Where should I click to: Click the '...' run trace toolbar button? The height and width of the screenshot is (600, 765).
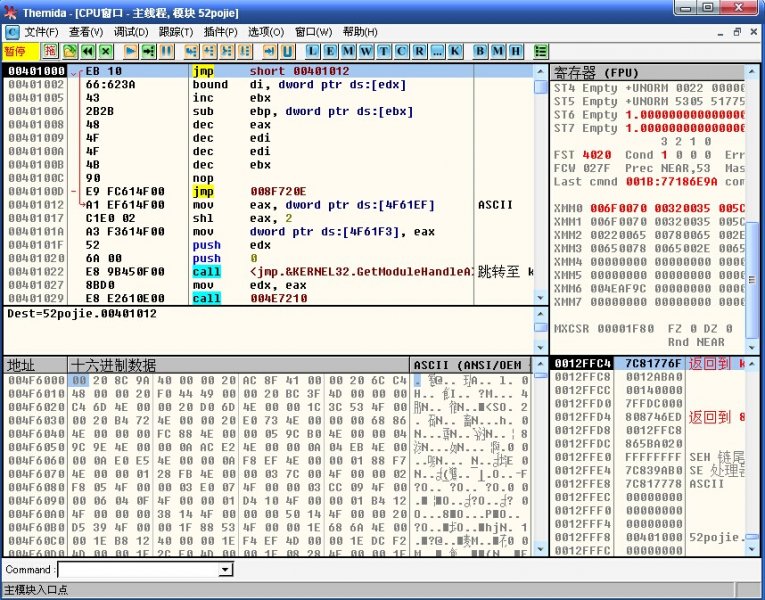[x=437, y=51]
